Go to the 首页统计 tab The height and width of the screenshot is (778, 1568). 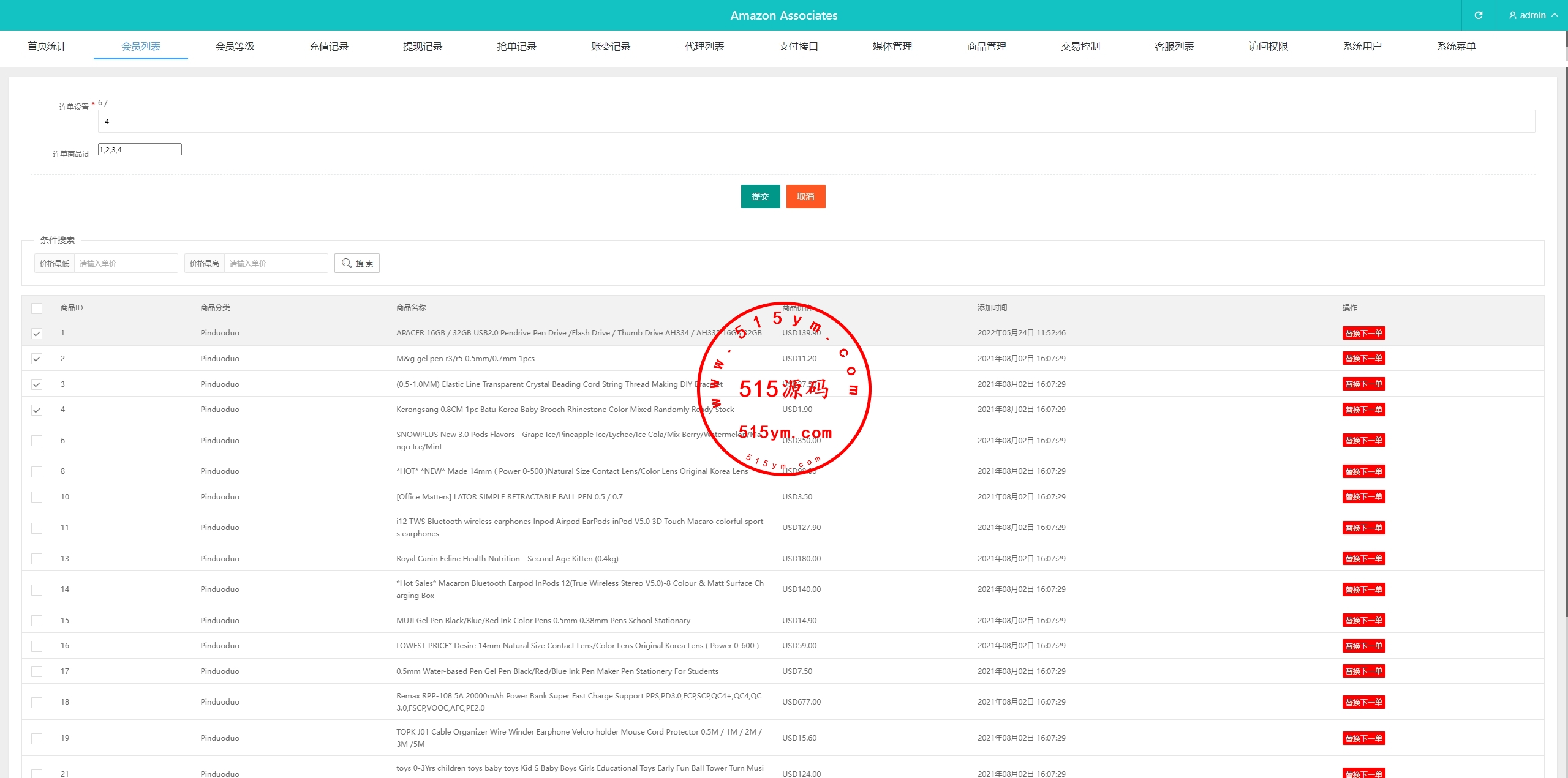click(47, 47)
